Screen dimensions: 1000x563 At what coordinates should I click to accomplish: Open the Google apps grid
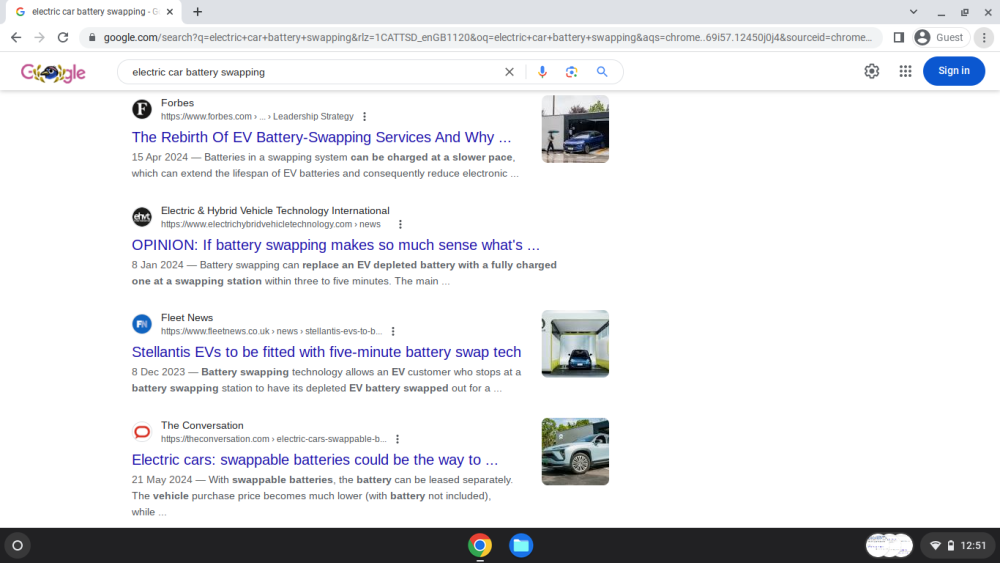[906, 71]
